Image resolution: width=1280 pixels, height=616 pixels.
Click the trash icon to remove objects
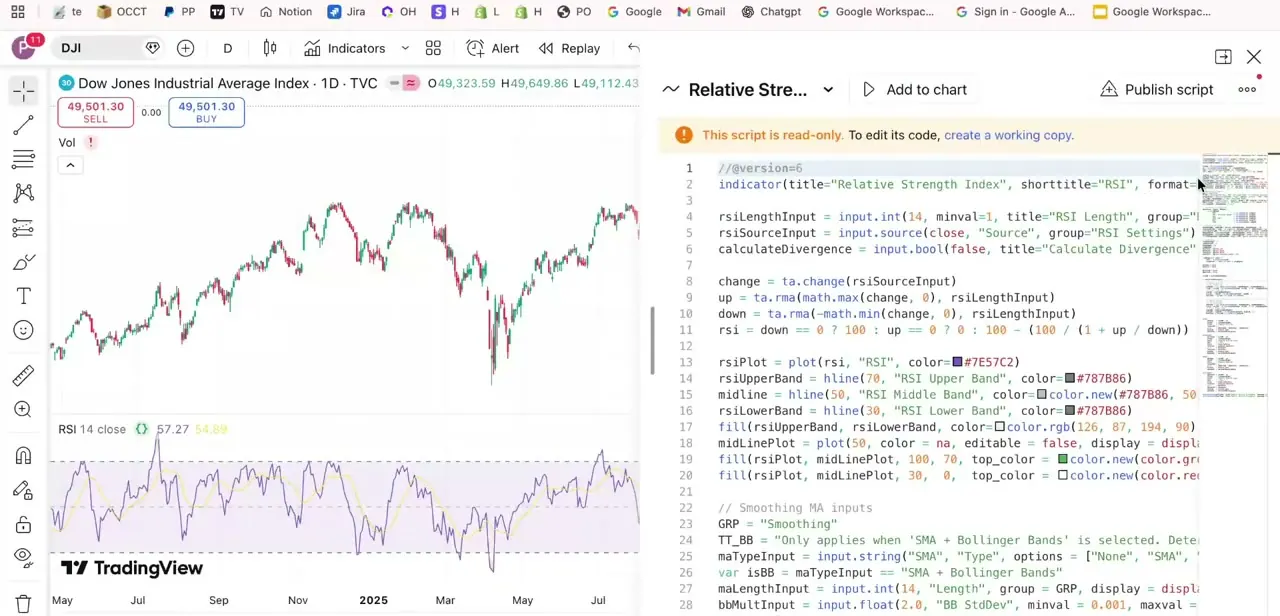point(24,603)
